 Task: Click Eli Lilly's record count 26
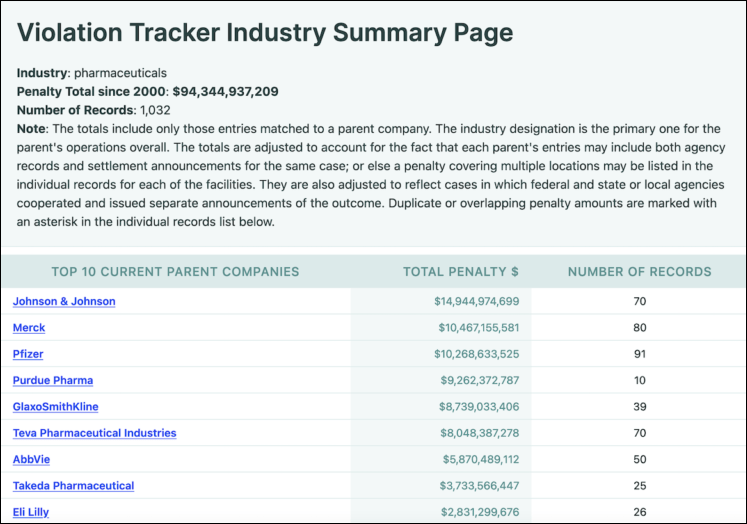tap(640, 512)
